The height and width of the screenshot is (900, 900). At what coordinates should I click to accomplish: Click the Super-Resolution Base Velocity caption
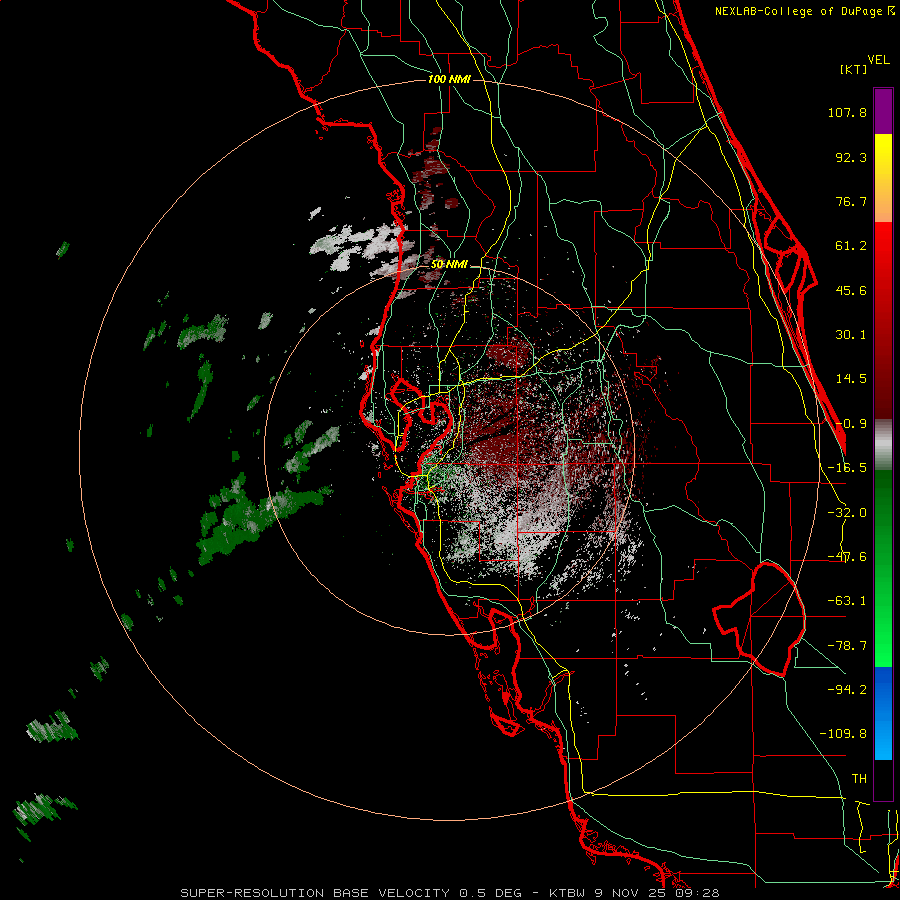tap(449, 893)
